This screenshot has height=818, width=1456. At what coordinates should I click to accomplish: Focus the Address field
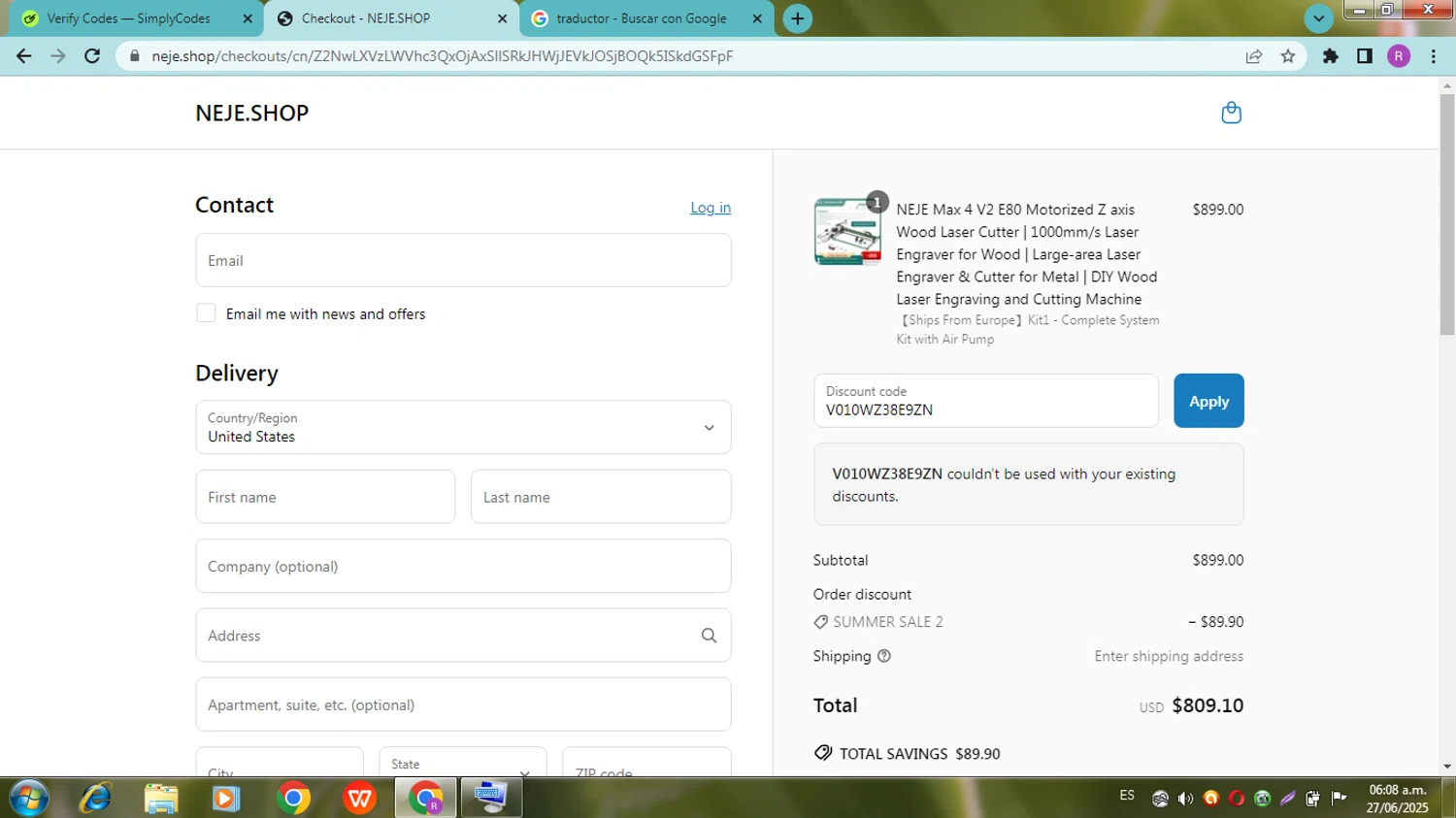click(x=463, y=636)
